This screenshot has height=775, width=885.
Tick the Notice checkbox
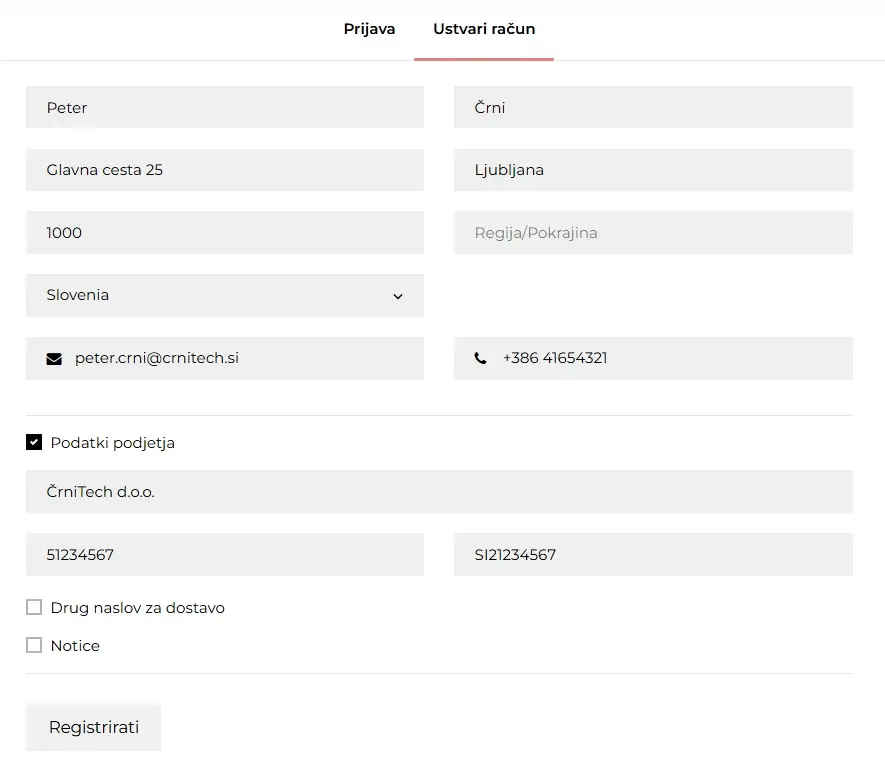[x=34, y=645]
